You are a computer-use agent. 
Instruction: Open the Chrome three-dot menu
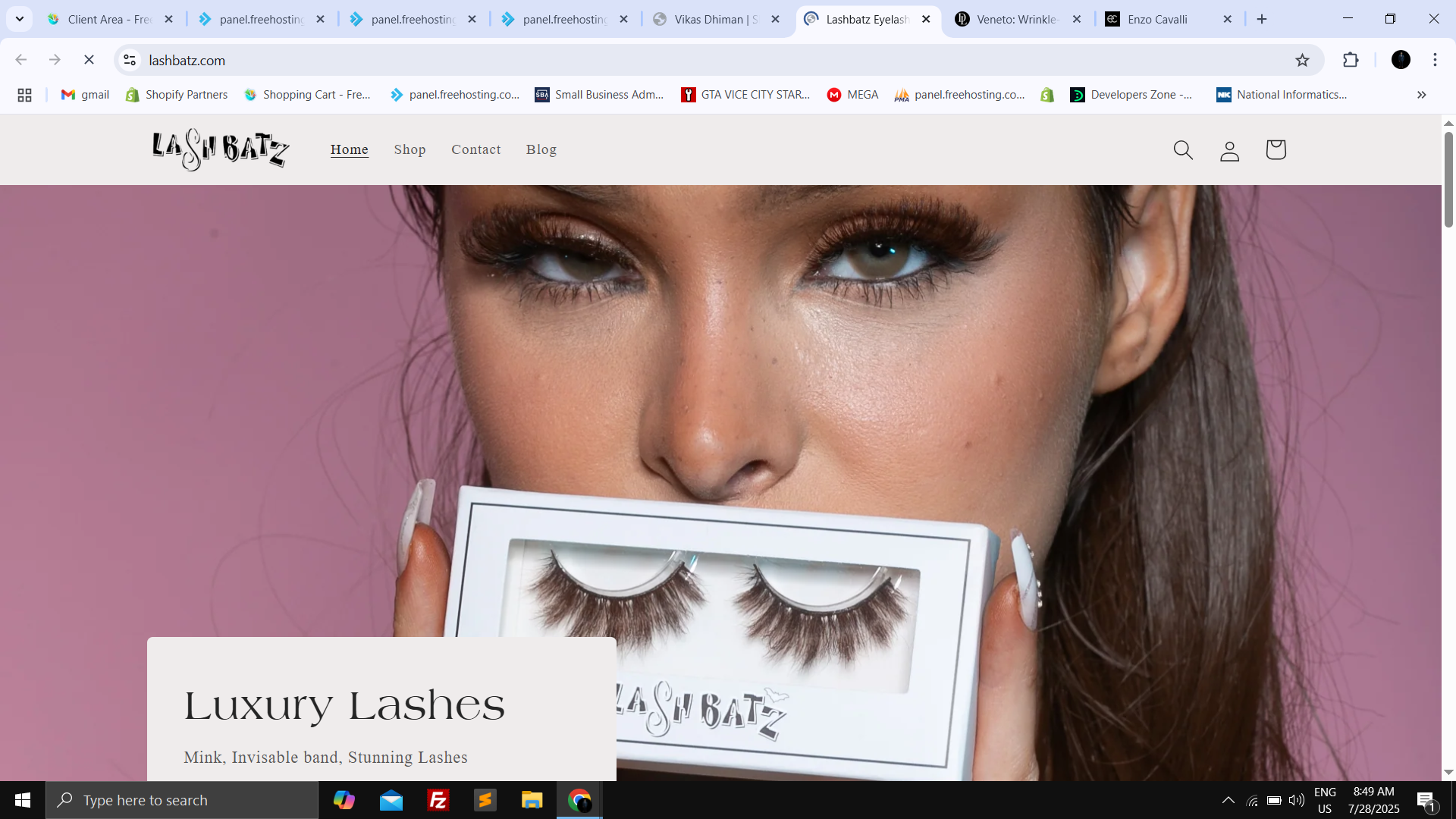coord(1435,60)
